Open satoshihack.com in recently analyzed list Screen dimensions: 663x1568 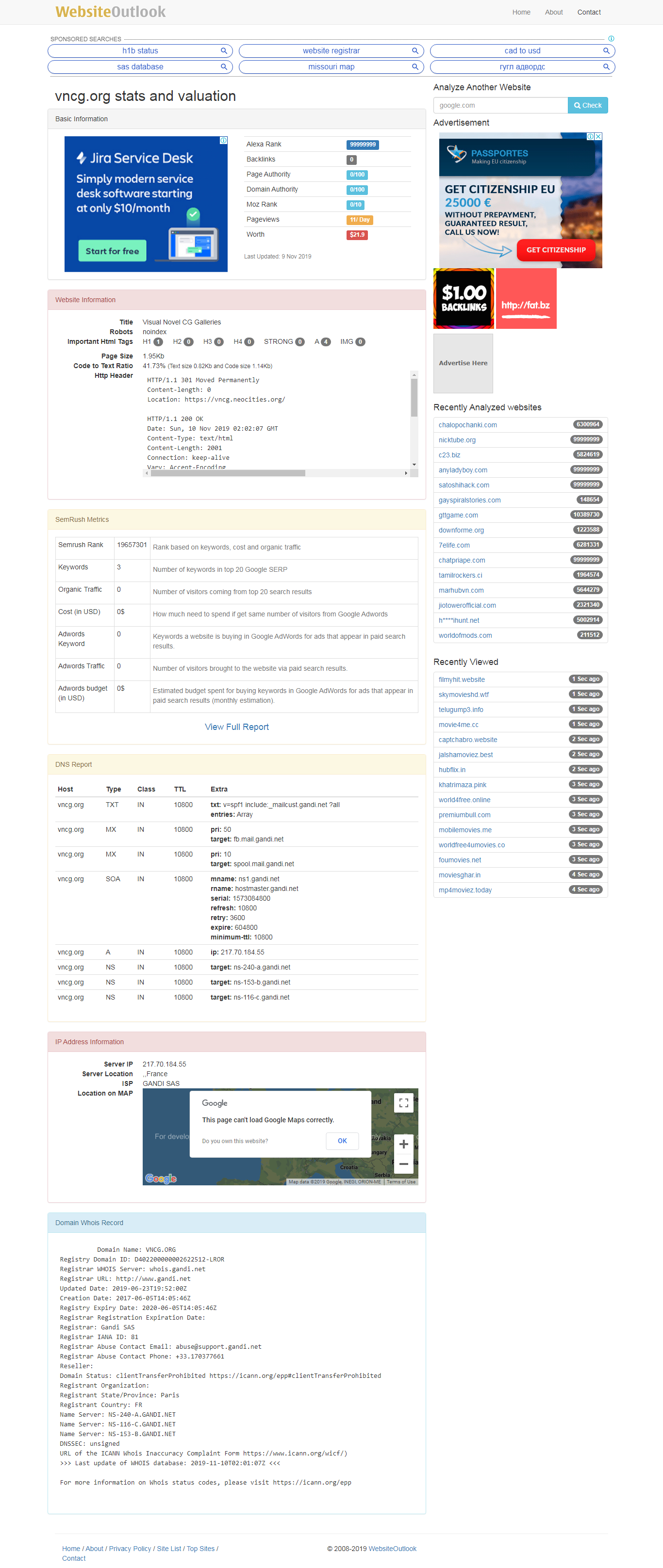(x=464, y=485)
